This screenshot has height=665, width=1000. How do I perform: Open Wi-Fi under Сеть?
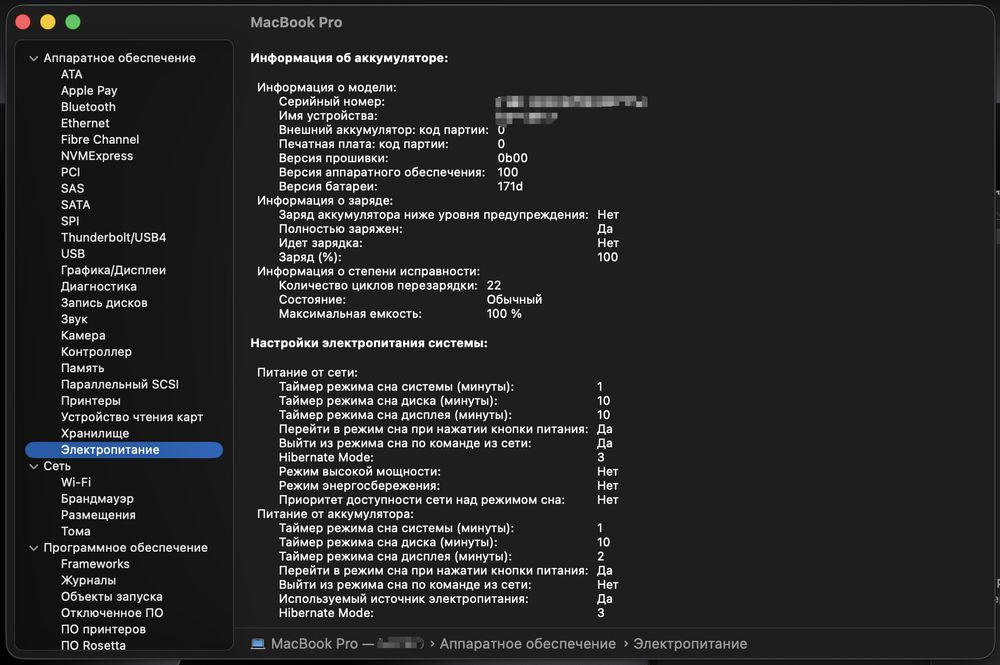[76, 482]
